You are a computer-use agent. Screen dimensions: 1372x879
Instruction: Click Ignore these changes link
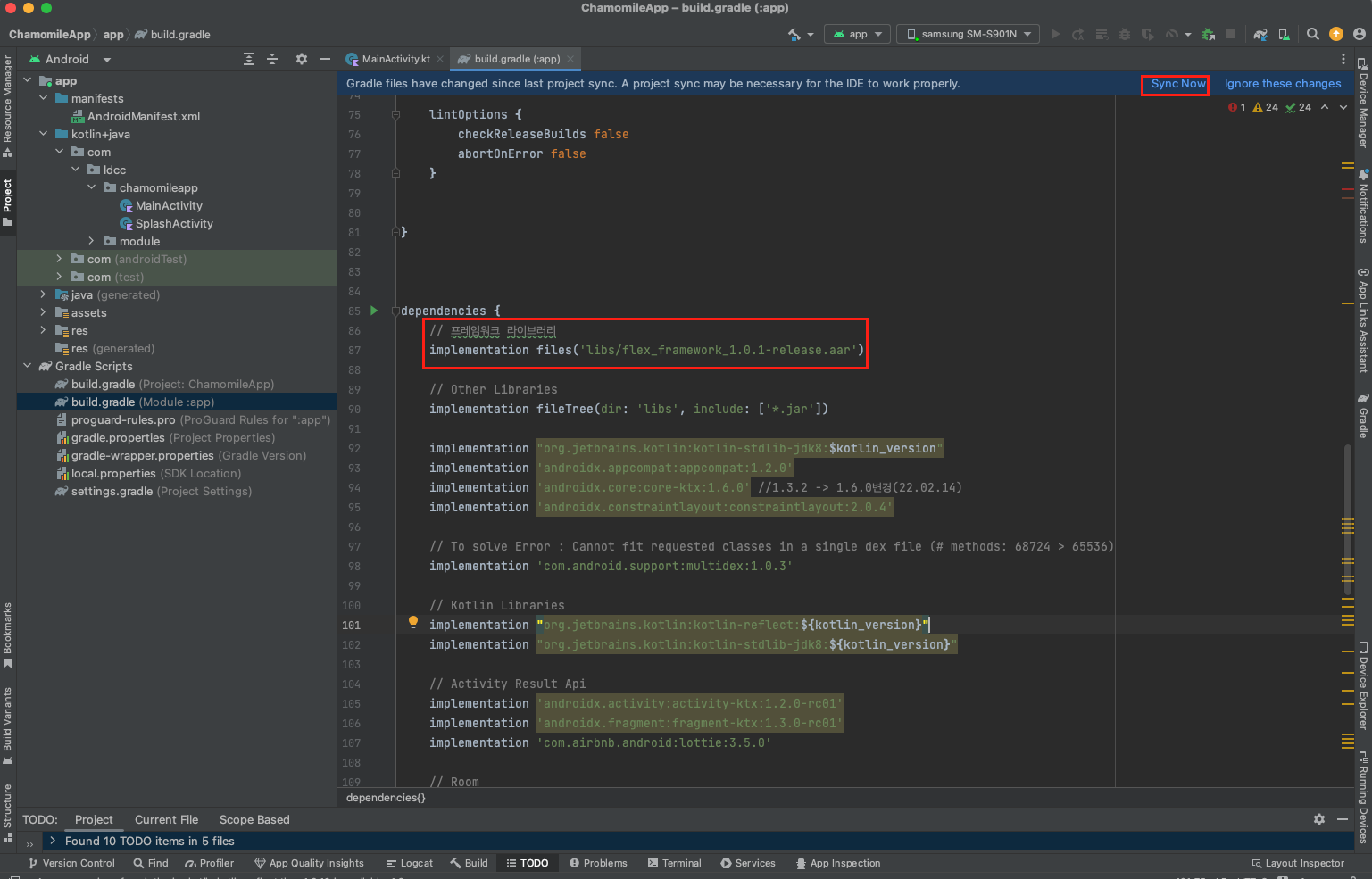pyautogui.click(x=1282, y=84)
